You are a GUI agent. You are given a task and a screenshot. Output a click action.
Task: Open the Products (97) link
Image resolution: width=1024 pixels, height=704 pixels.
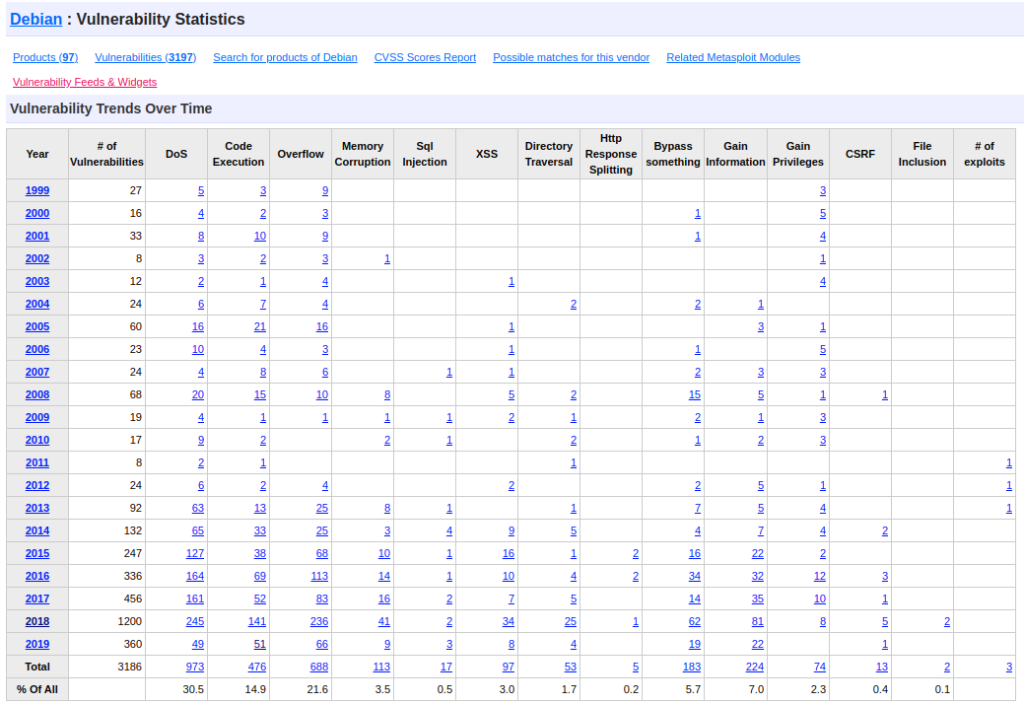[45, 58]
